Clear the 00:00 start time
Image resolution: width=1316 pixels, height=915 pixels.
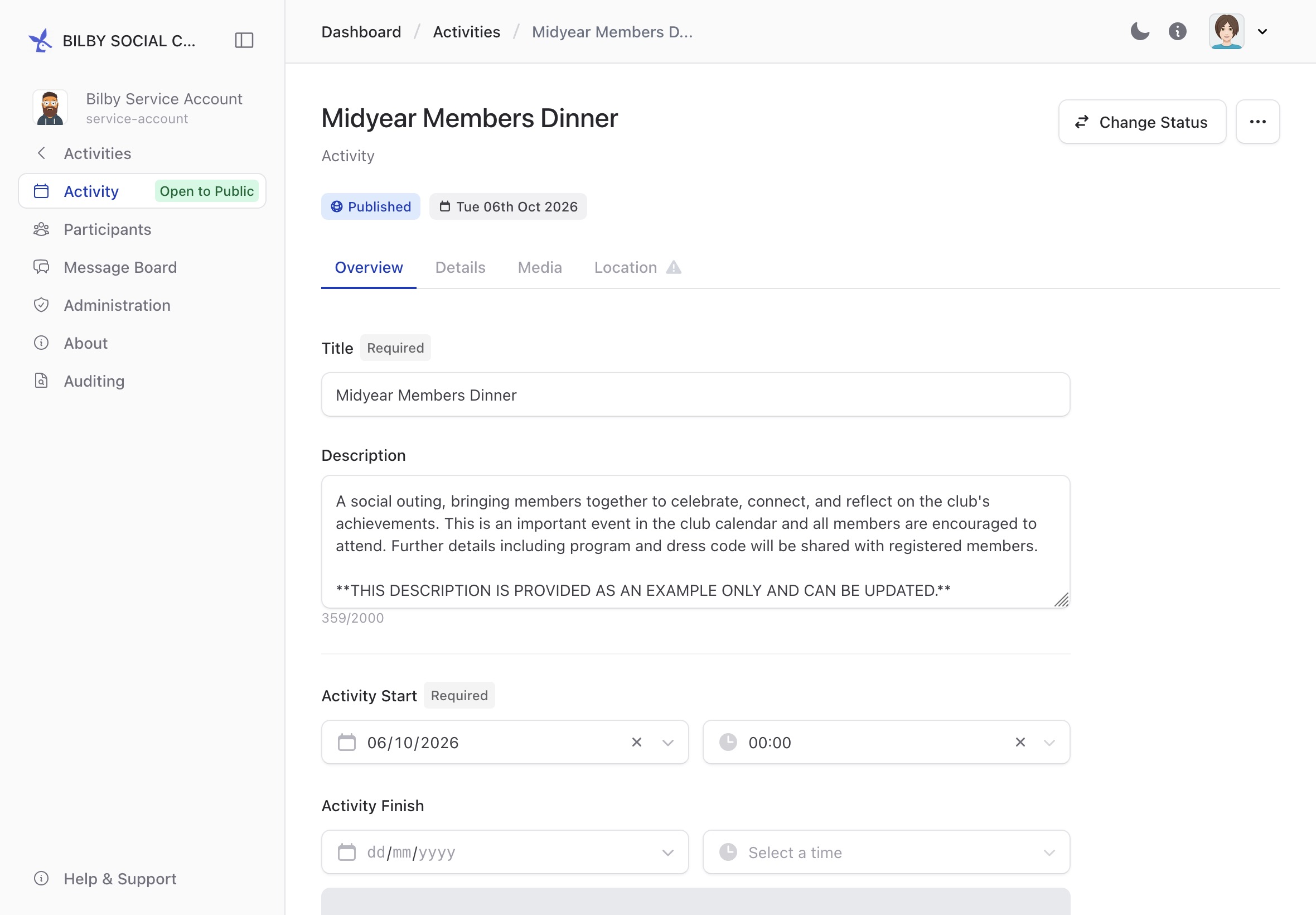click(x=1020, y=742)
